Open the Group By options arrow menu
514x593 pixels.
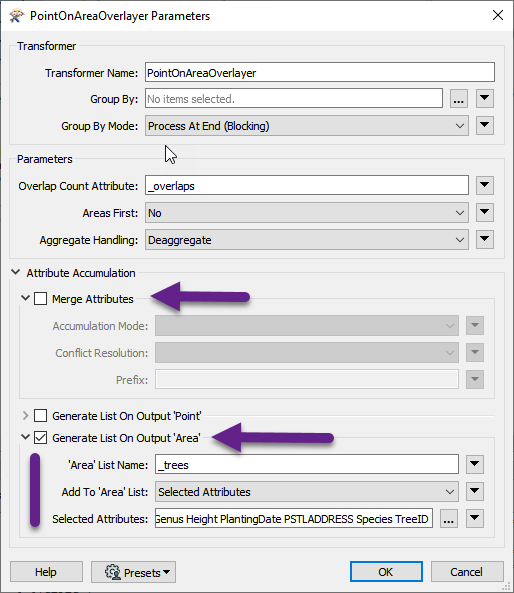point(484,99)
